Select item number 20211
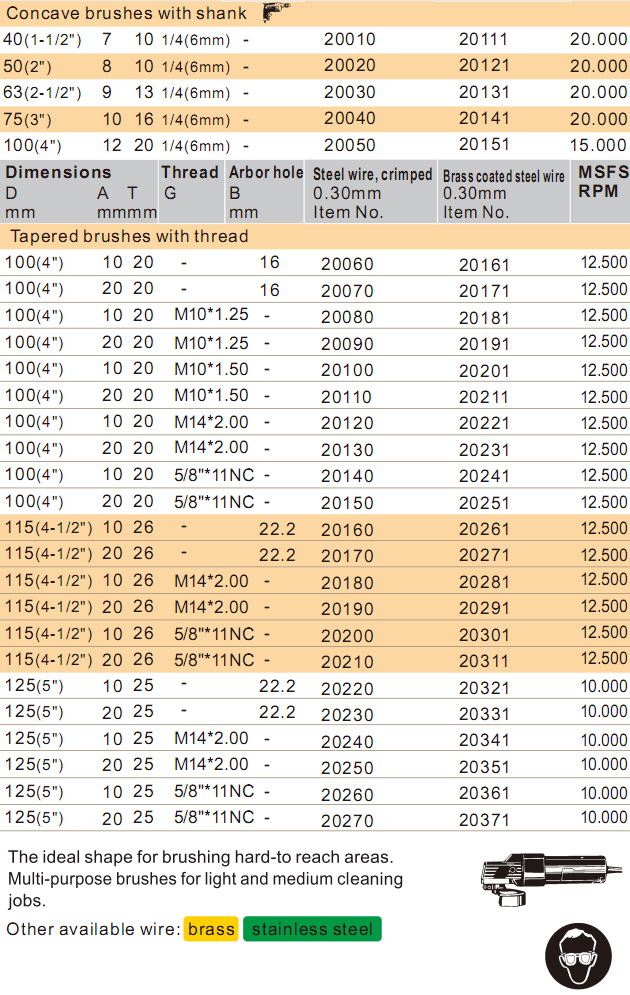Viewport: 630px width, 995px height. [483, 397]
